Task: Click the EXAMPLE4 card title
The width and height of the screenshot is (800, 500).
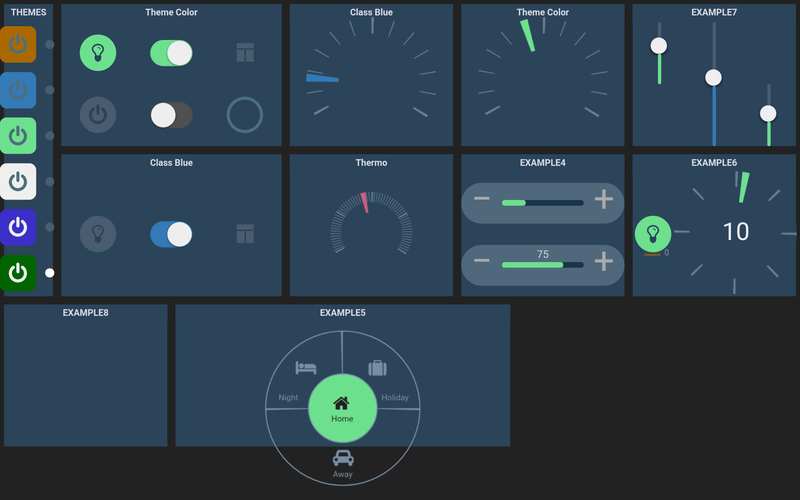Action: (543, 163)
